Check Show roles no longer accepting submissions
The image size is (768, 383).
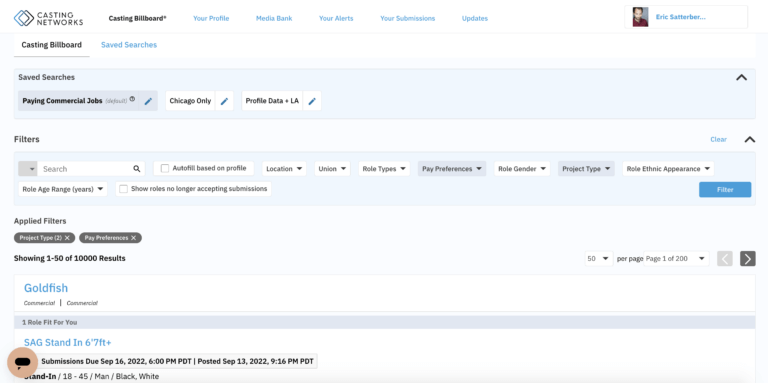(123, 189)
